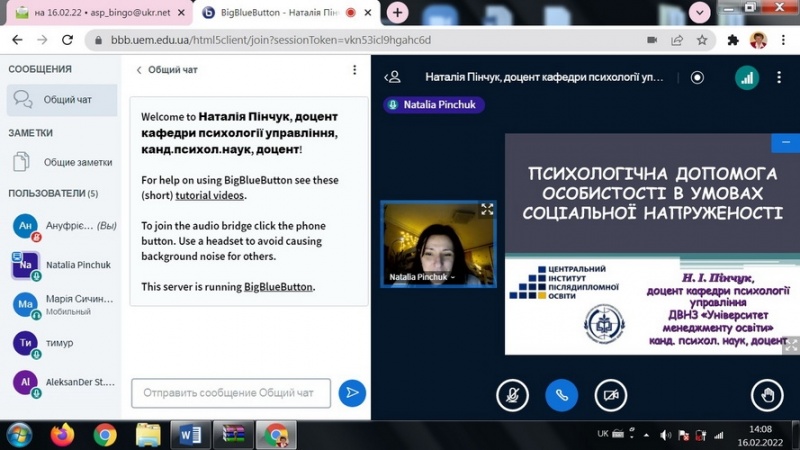The height and width of the screenshot is (450, 800).
Task: Raise hand using the hand icon
Action: tap(768, 395)
